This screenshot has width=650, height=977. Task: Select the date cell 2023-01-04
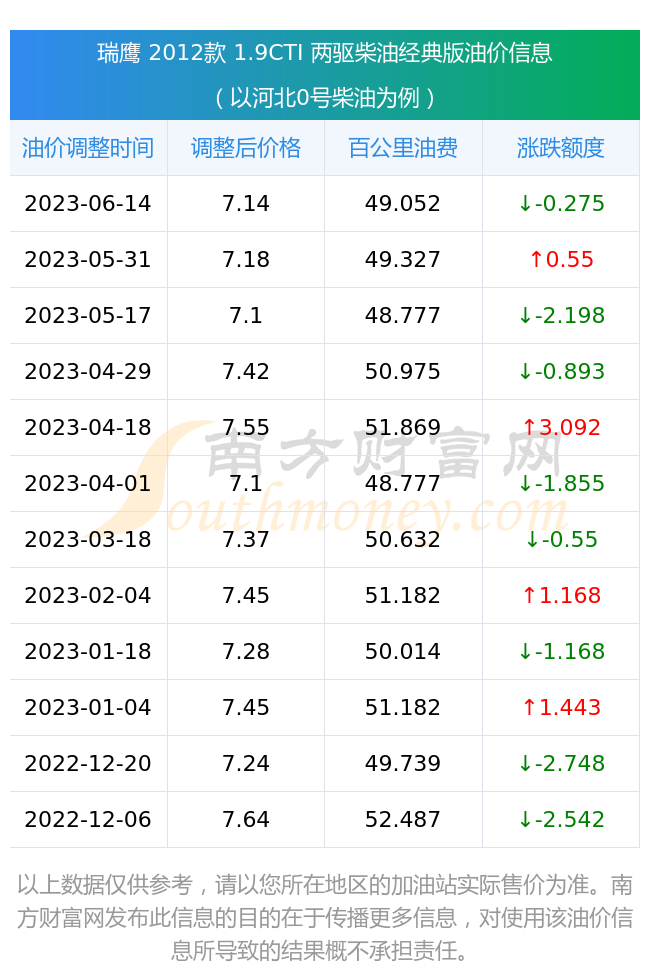pyautogui.click(x=88, y=708)
